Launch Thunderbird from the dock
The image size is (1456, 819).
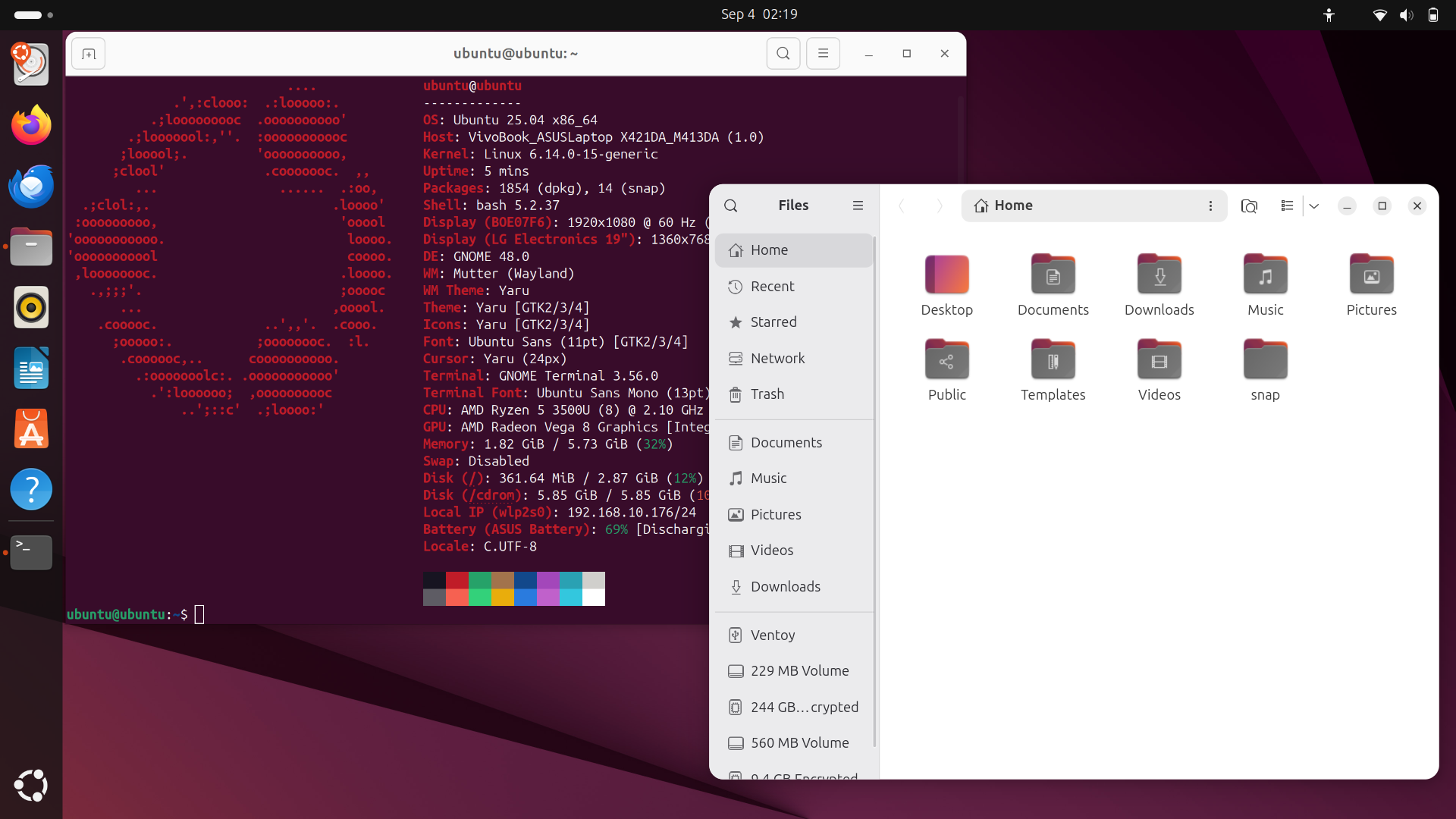tap(31, 186)
